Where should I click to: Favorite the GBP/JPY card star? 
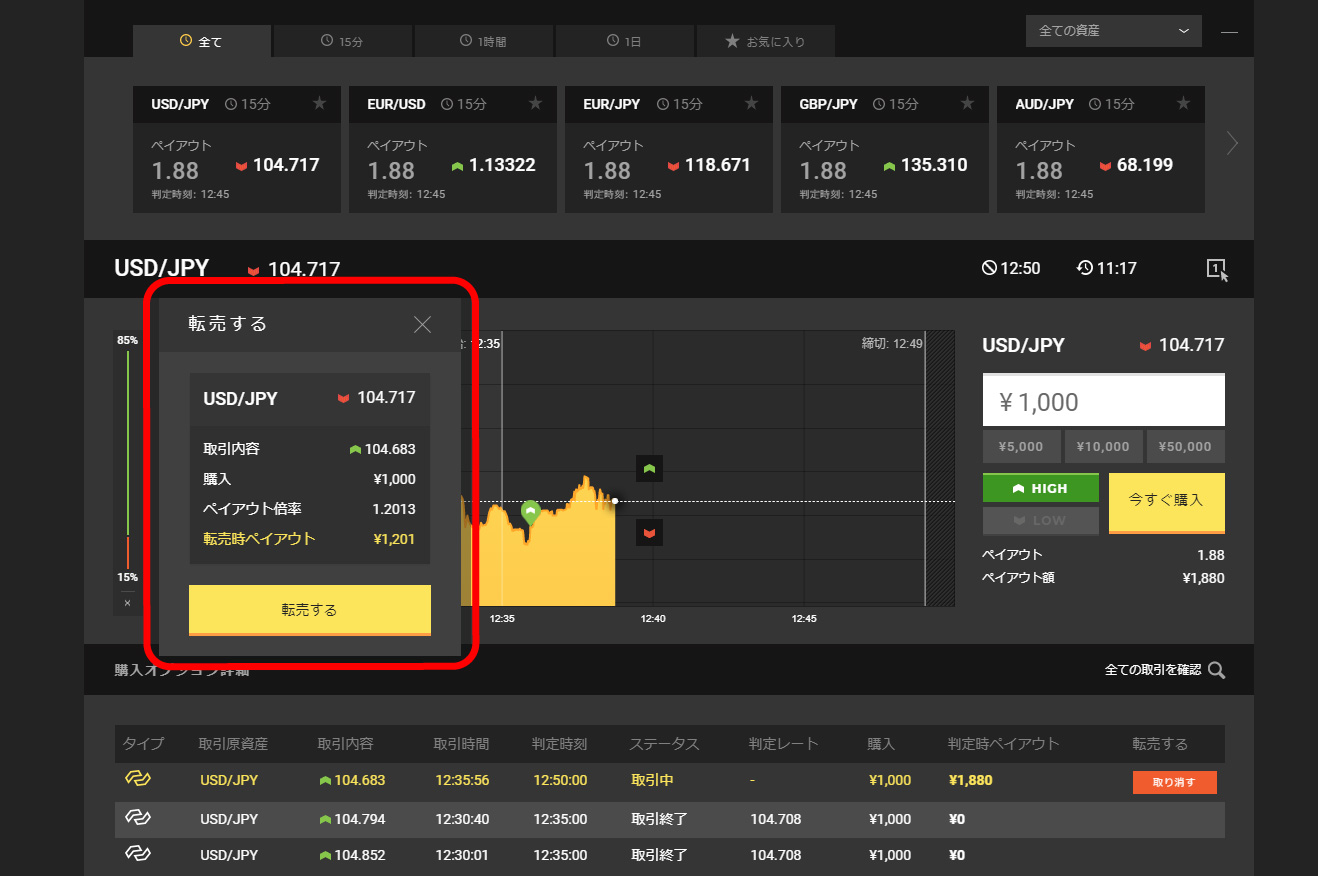point(967,103)
